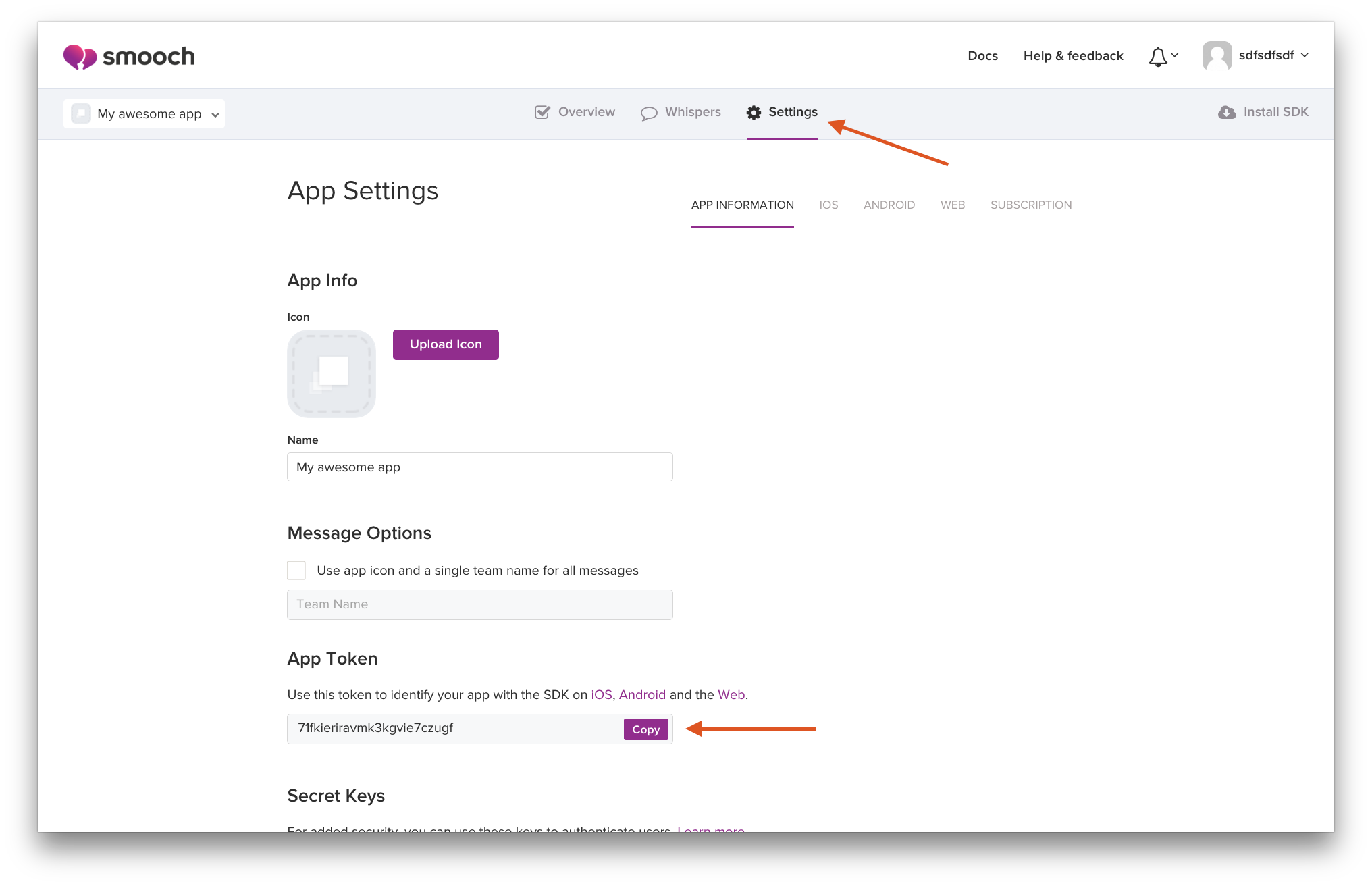Click the app icon in the app selector

[x=80, y=113]
